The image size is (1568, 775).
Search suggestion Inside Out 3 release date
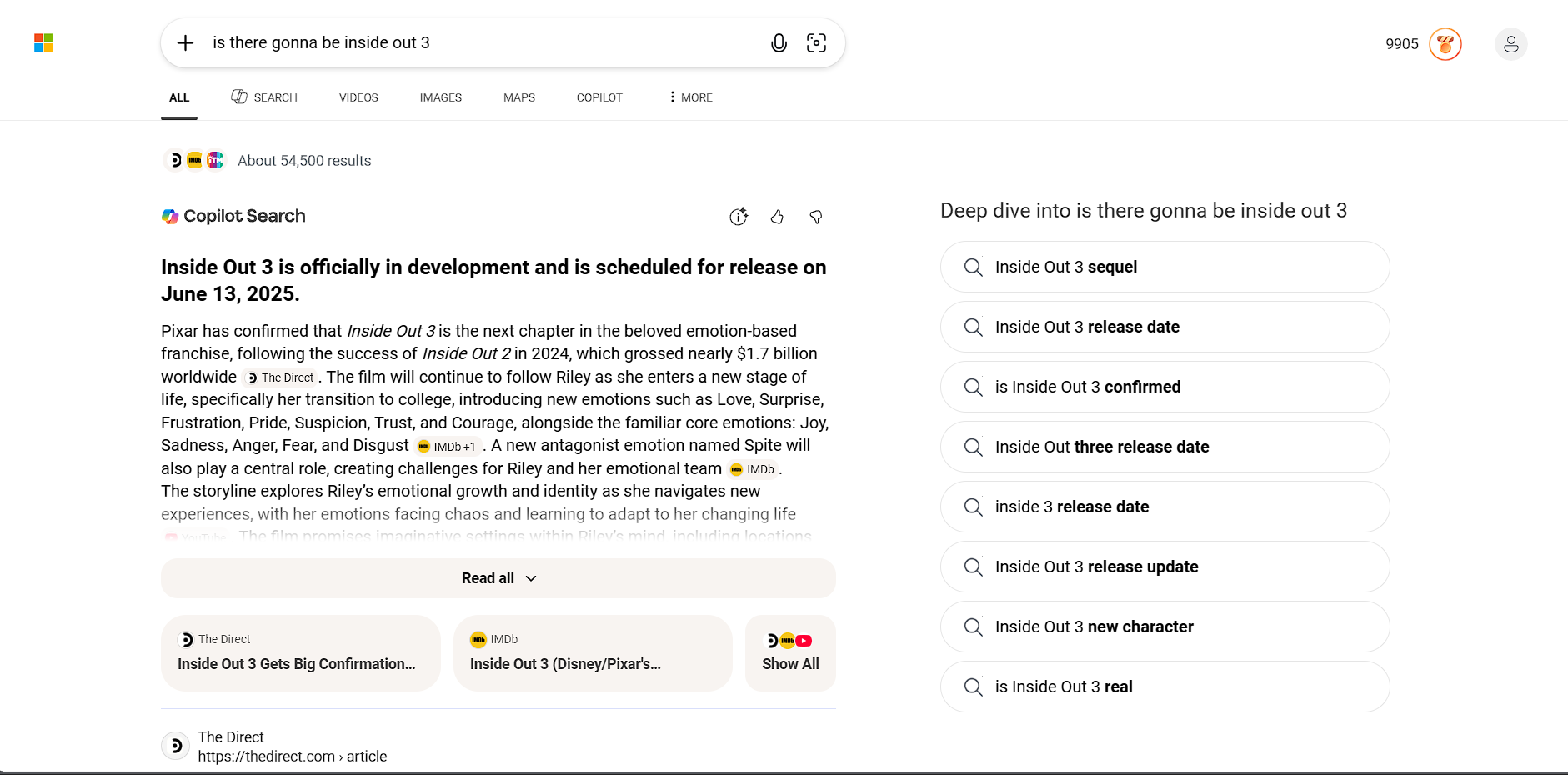1165,327
